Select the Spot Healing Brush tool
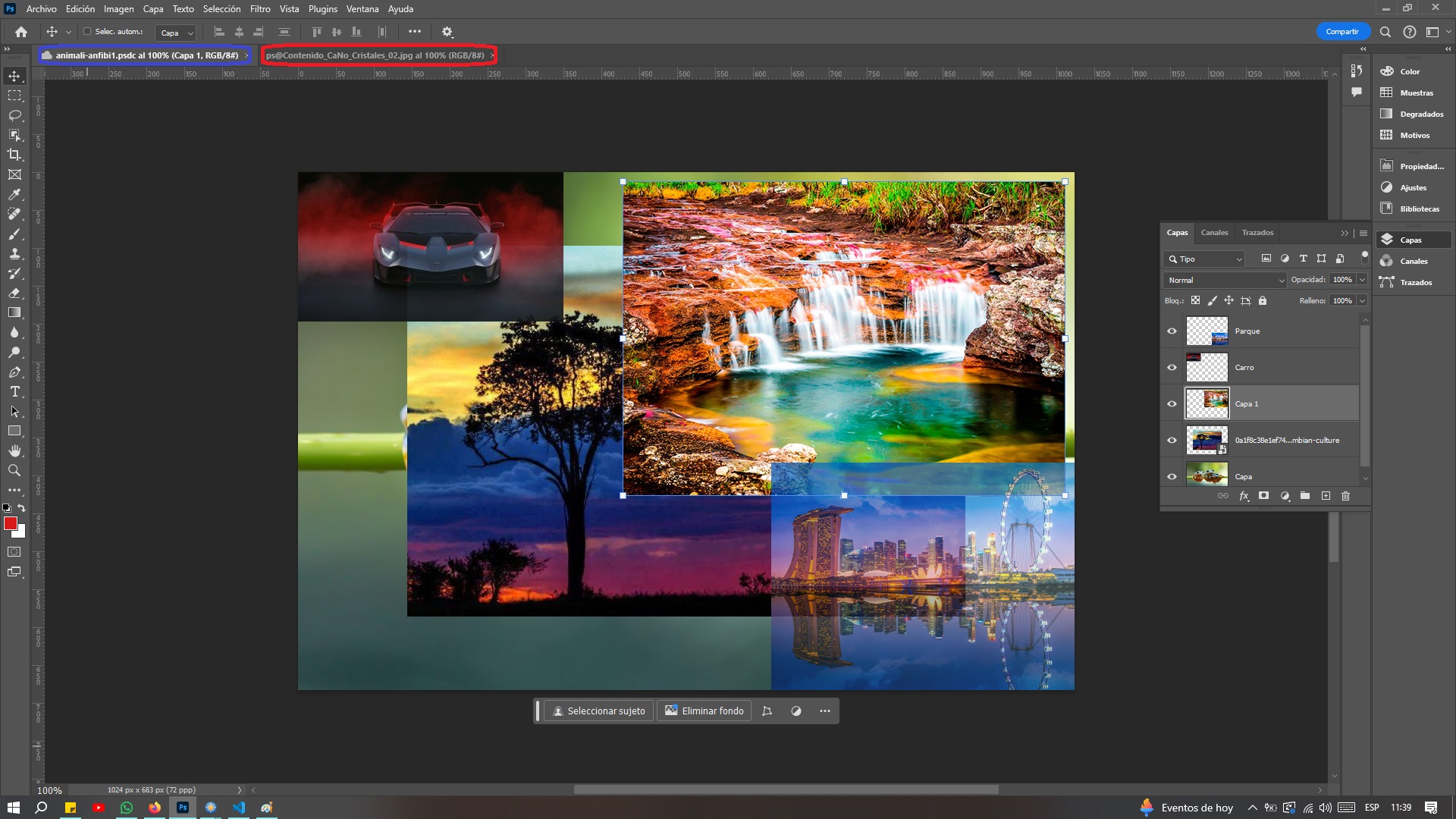The width and height of the screenshot is (1456, 819). point(14,215)
